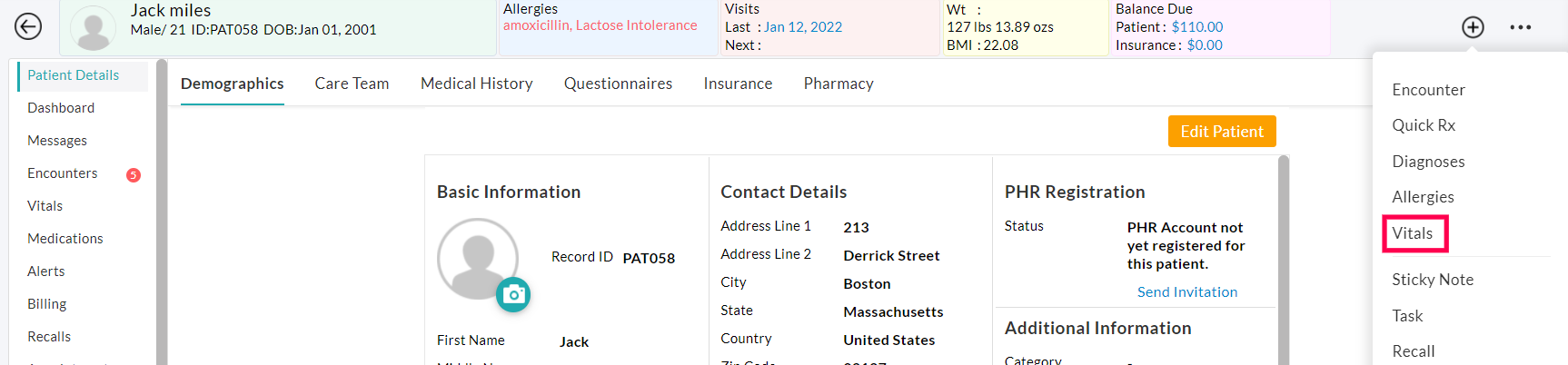Click the back arrow icon
The width and height of the screenshot is (1568, 365).
pos(28,26)
